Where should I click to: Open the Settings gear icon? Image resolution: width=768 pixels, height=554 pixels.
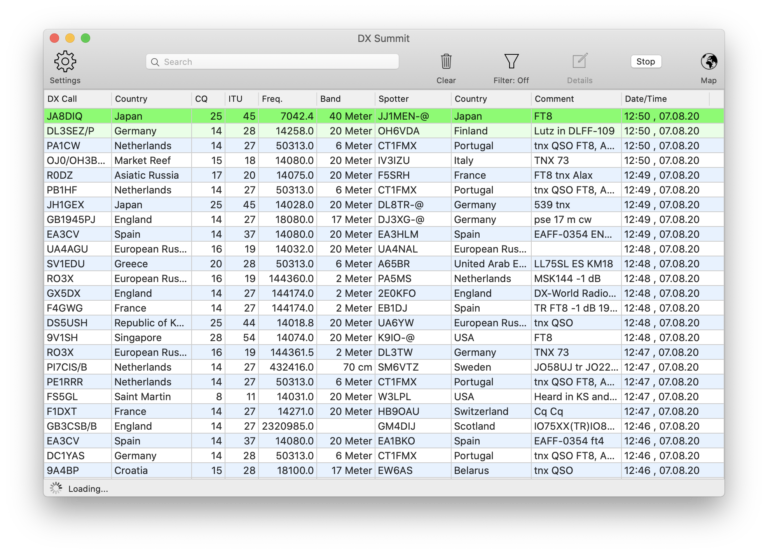pyautogui.click(x=65, y=62)
